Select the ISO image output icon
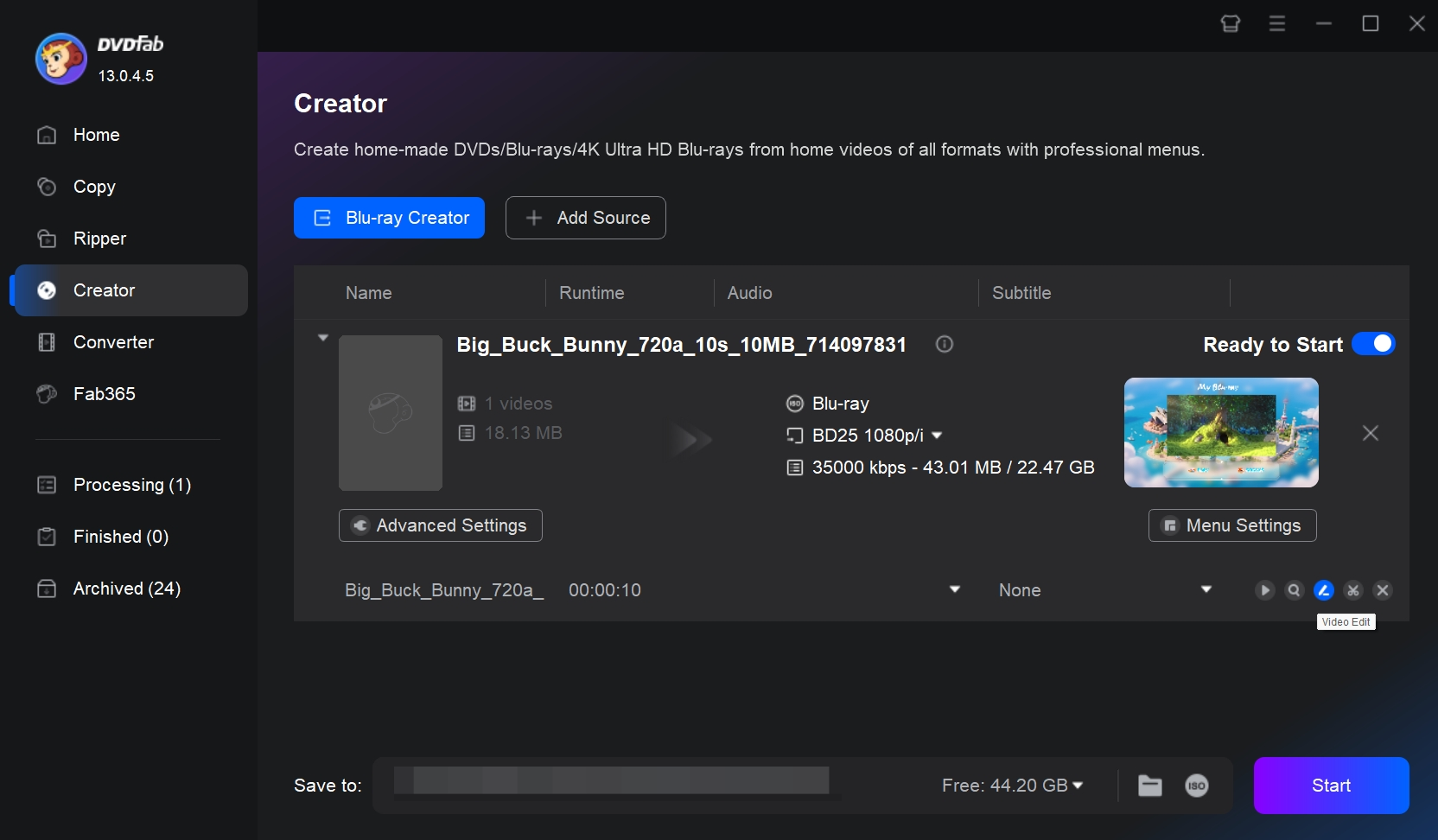The width and height of the screenshot is (1438, 840). point(1197,786)
